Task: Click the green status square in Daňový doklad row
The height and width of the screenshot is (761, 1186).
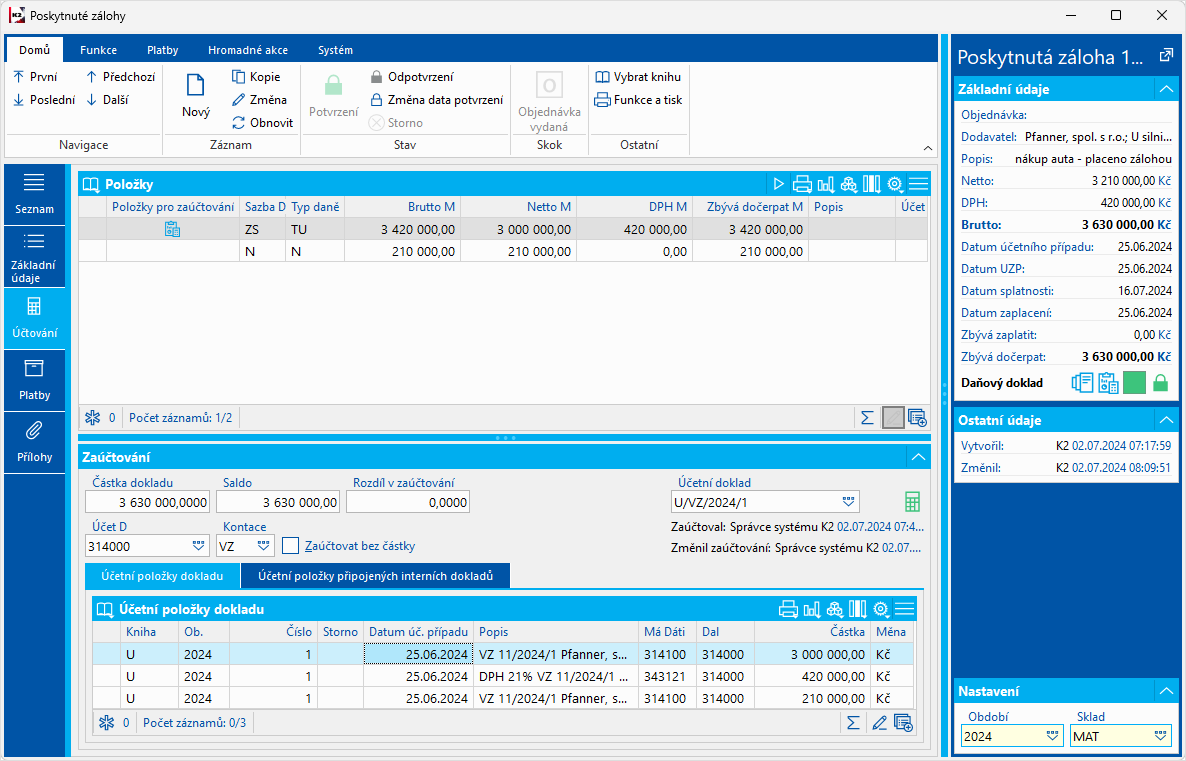Action: pyautogui.click(x=1134, y=383)
